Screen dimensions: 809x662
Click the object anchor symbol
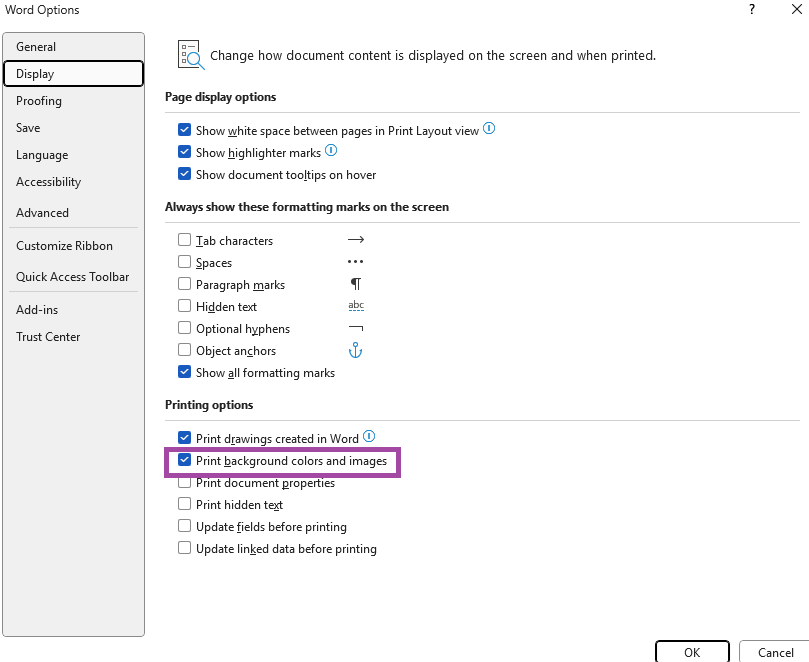click(x=354, y=350)
